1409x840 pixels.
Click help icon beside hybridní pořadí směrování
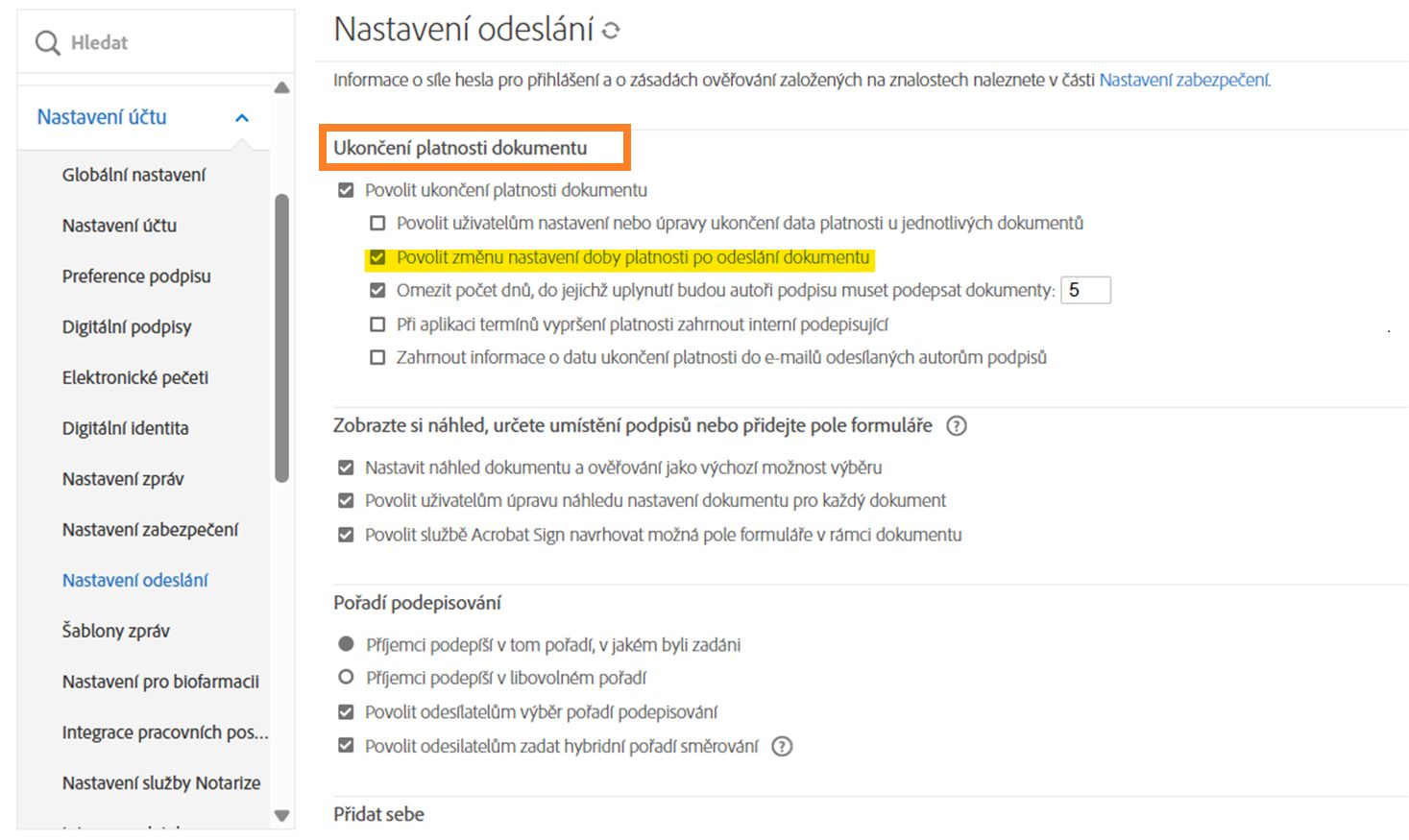pyautogui.click(x=783, y=747)
